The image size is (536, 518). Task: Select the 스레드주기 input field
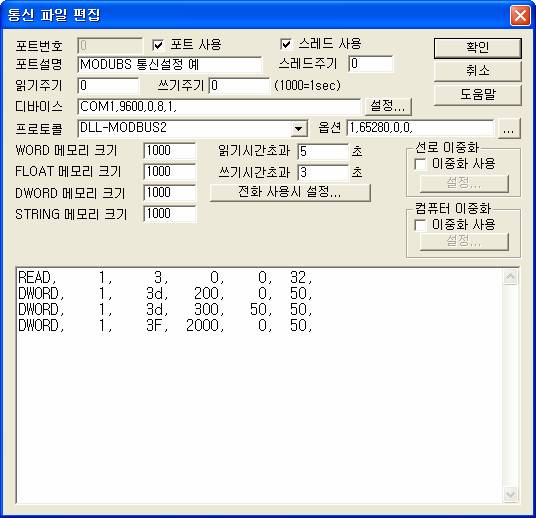click(371, 64)
